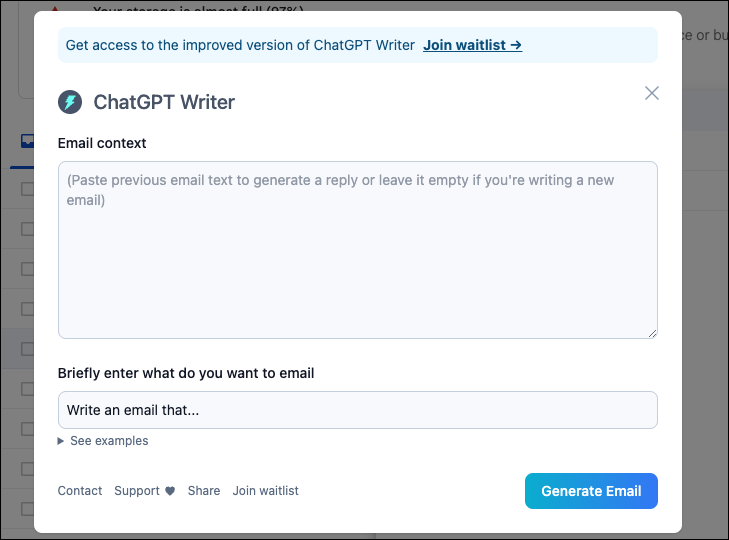
Task: Open the Support link
Action: 137,491
